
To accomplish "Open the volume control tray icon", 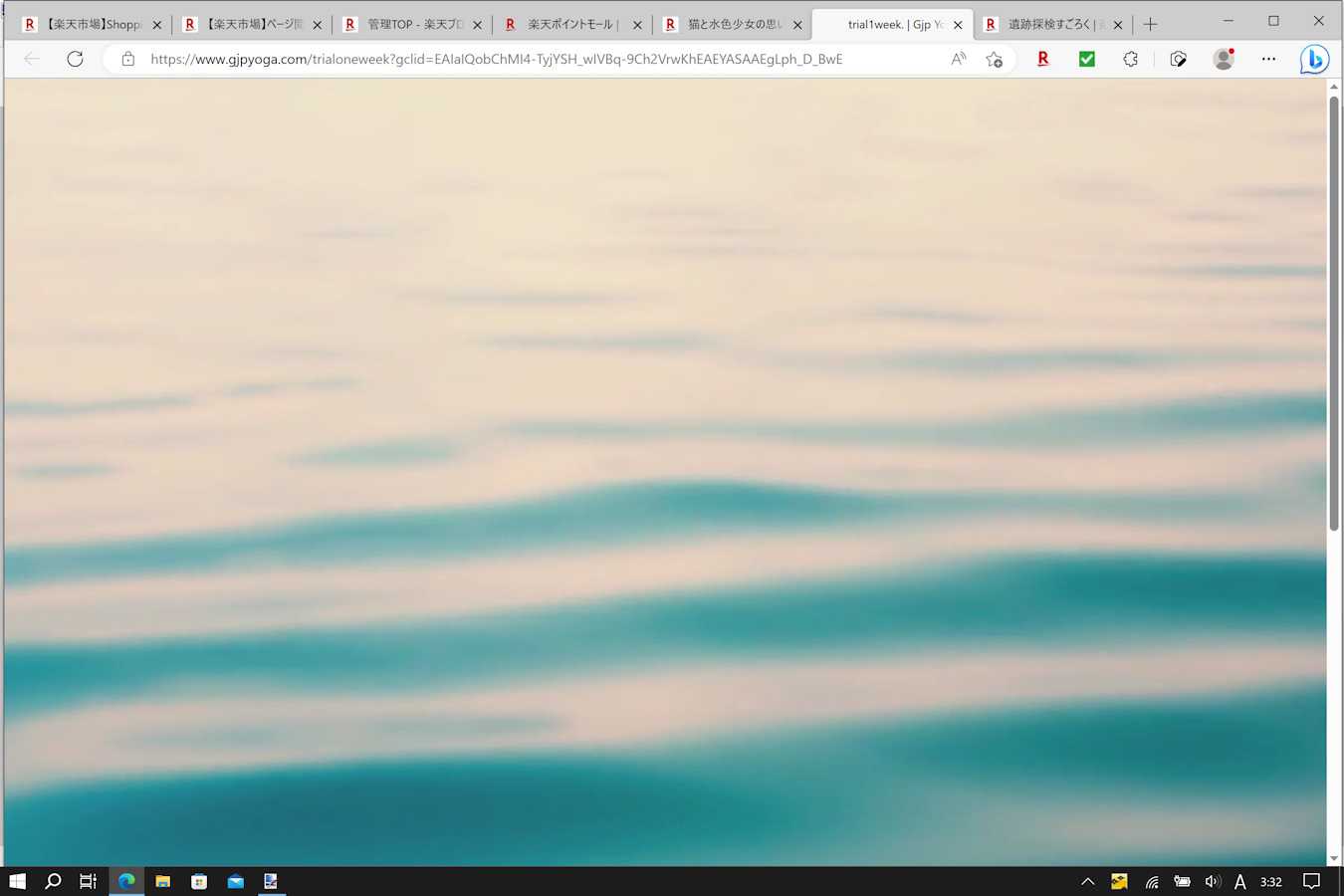I will click(1213, 881).
